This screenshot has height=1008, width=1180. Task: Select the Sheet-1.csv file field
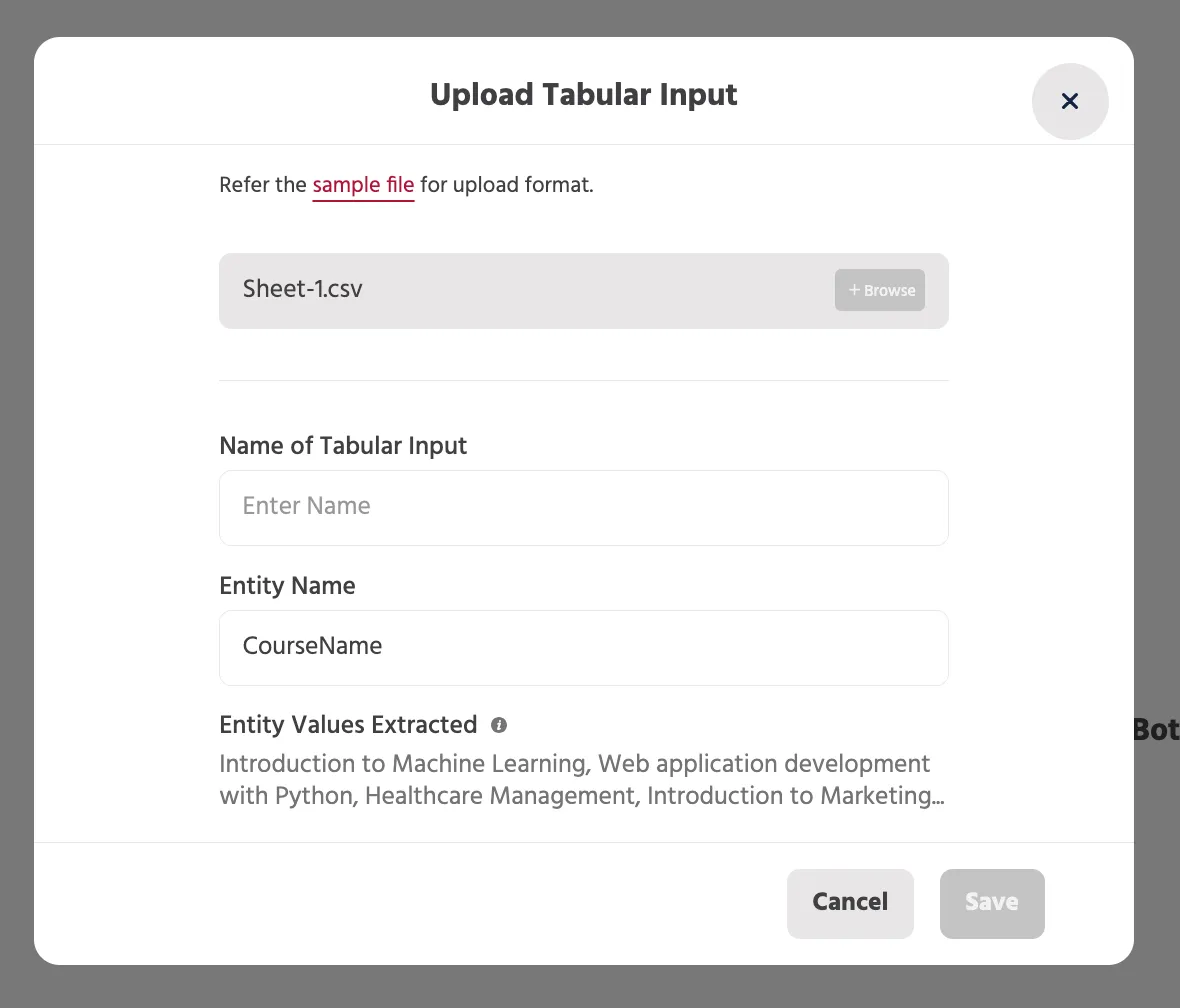(583, 291)
